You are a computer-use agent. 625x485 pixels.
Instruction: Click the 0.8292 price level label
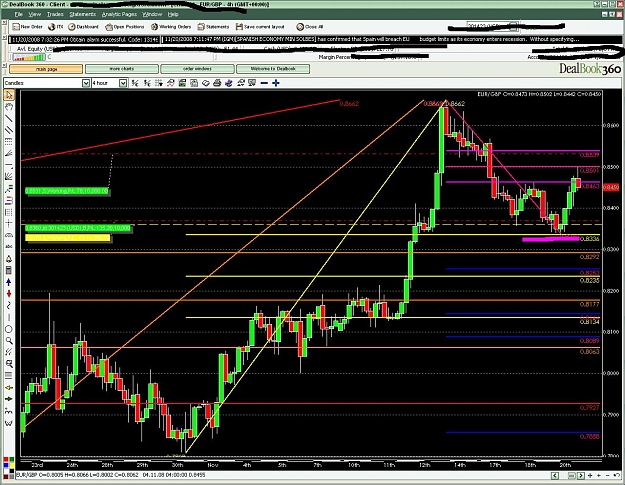pos(589,257)
